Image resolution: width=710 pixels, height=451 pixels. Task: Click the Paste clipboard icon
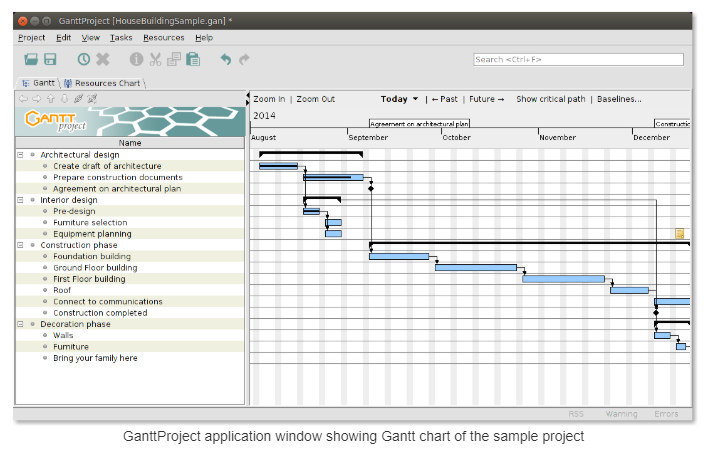[193, 60]
